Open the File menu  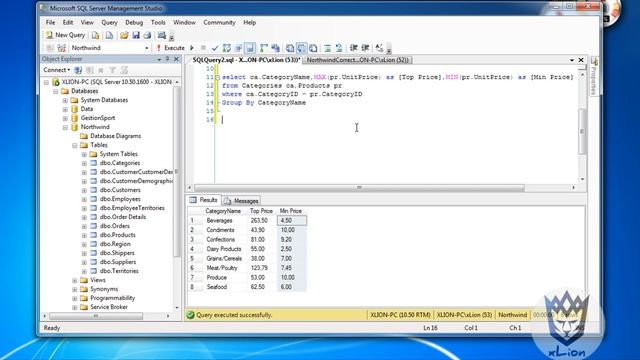50,22
